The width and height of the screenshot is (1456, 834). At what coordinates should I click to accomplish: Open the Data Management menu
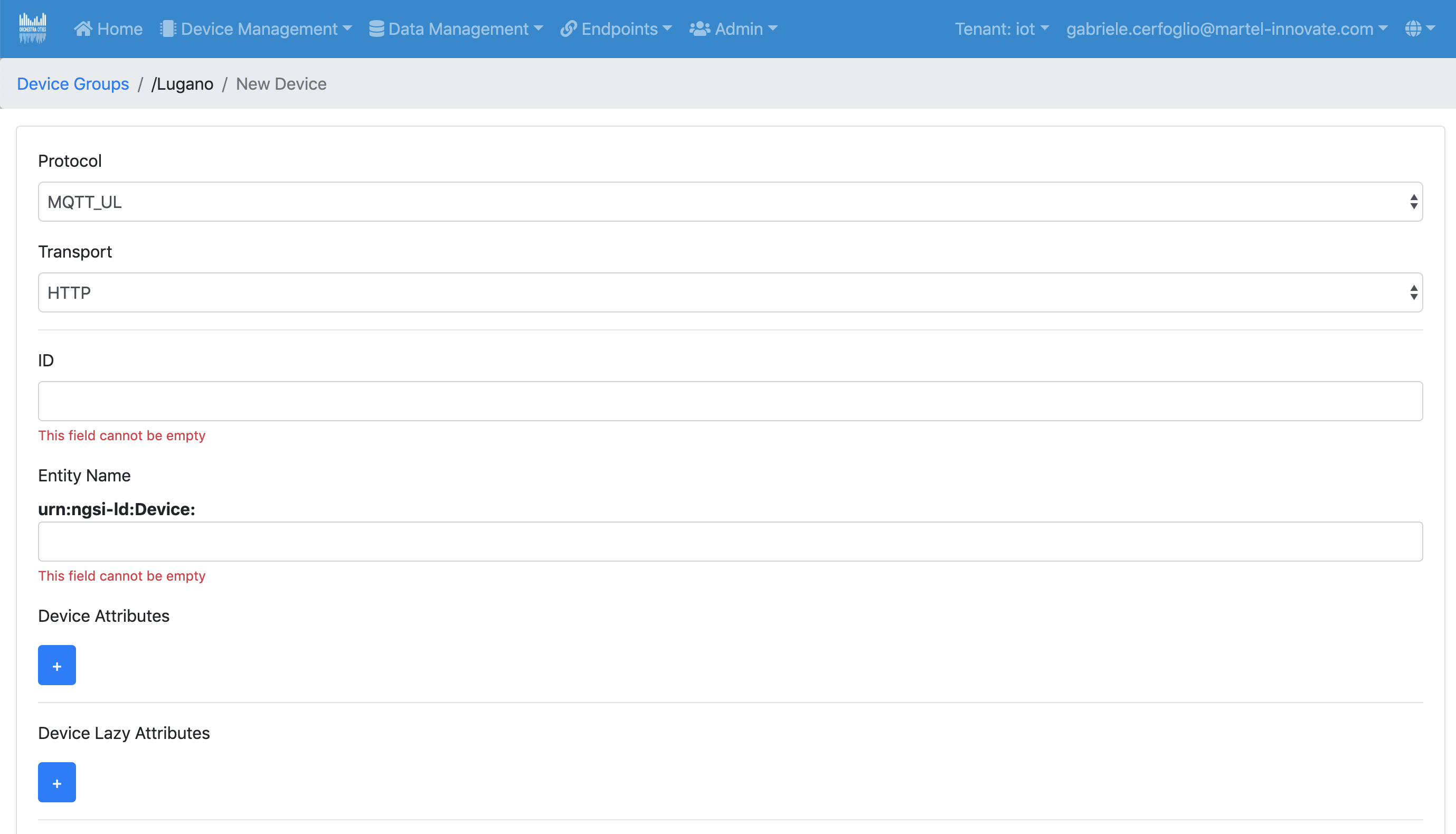(465, 29)
